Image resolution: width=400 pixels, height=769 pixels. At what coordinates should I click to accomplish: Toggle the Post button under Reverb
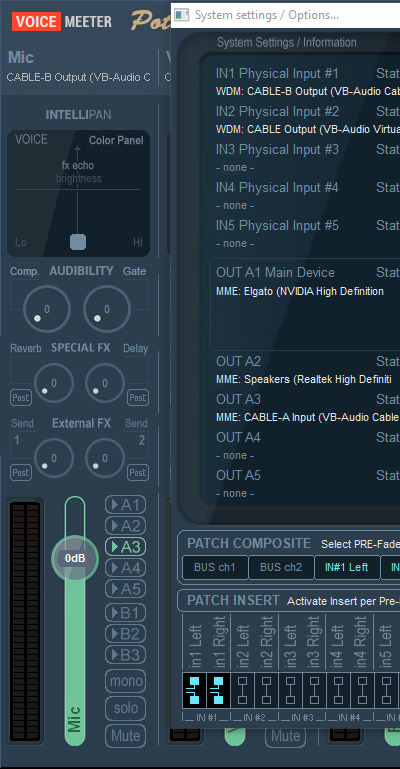[21, 397]
